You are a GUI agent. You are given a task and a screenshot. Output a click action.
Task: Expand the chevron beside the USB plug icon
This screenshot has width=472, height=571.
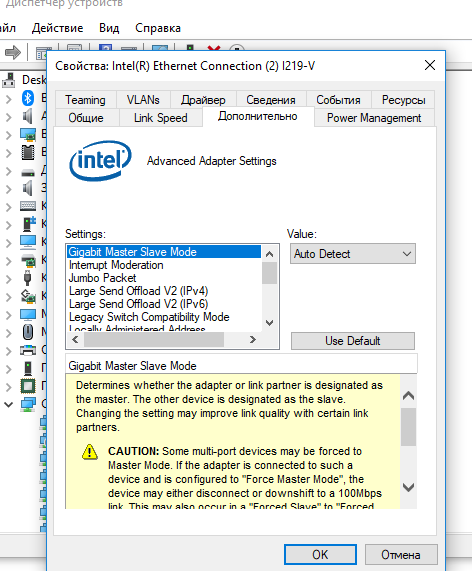coord(9,279)
